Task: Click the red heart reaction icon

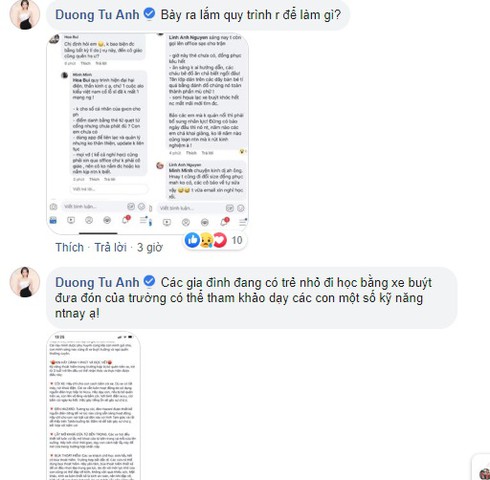Action: 220,240
